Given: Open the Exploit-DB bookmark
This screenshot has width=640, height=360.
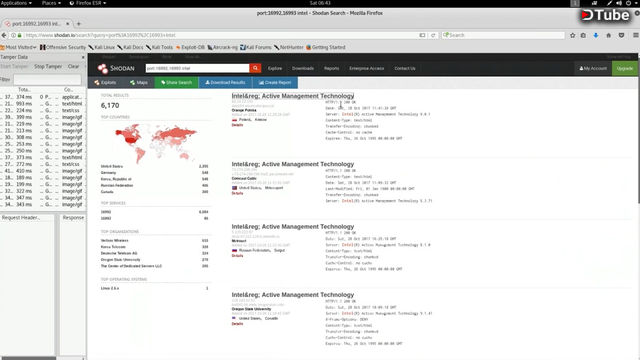Looking at the screenshot, I should 190,47.
